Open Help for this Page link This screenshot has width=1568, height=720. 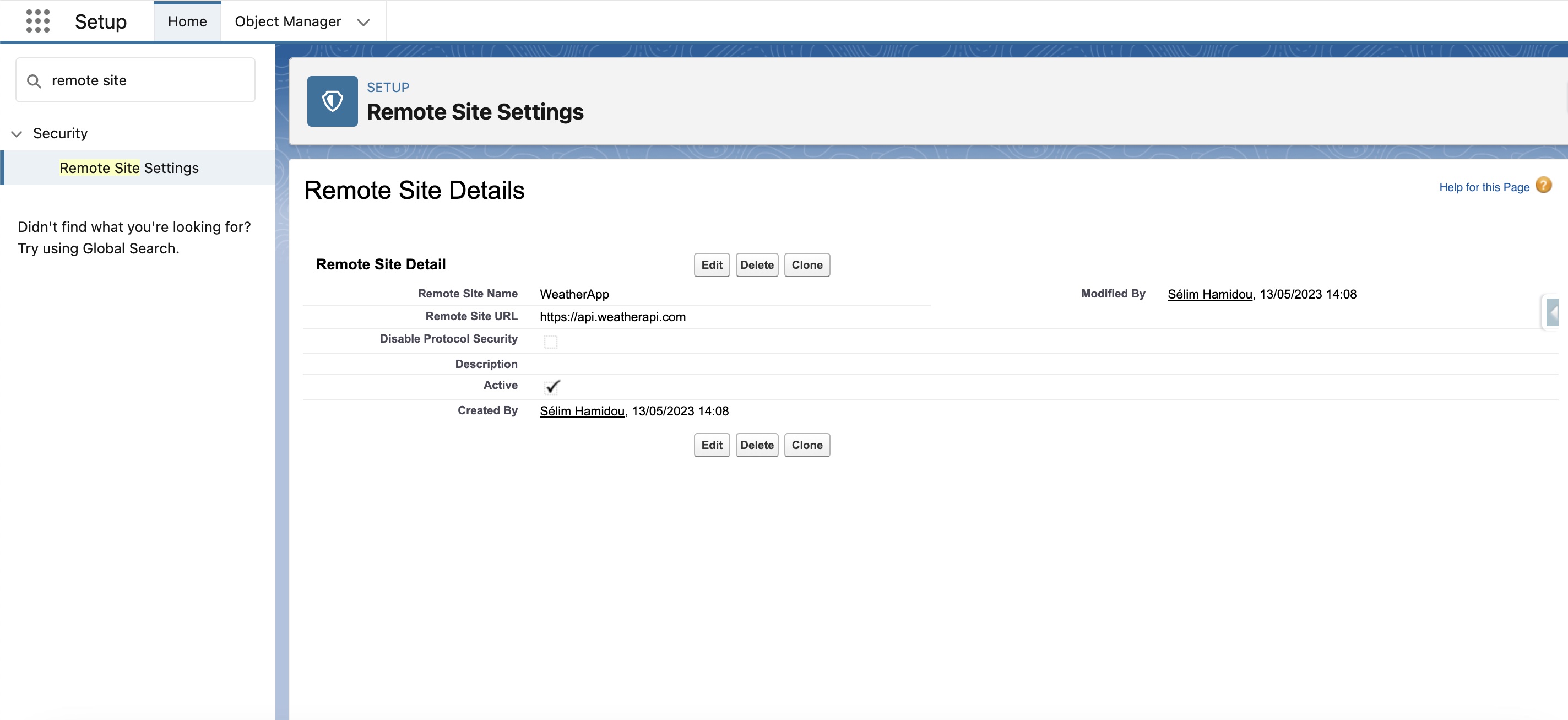point(1484,187)
